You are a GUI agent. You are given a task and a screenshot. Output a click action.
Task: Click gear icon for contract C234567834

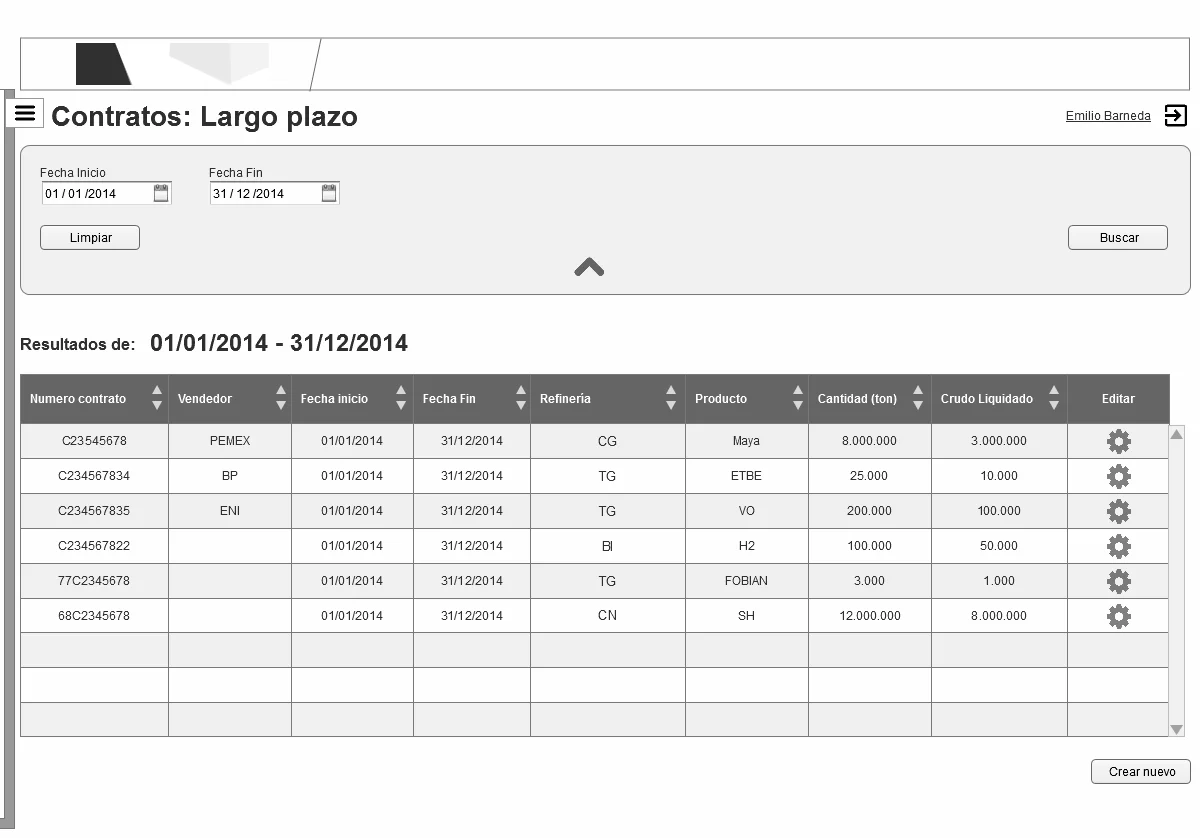(x=1118, y=476)
